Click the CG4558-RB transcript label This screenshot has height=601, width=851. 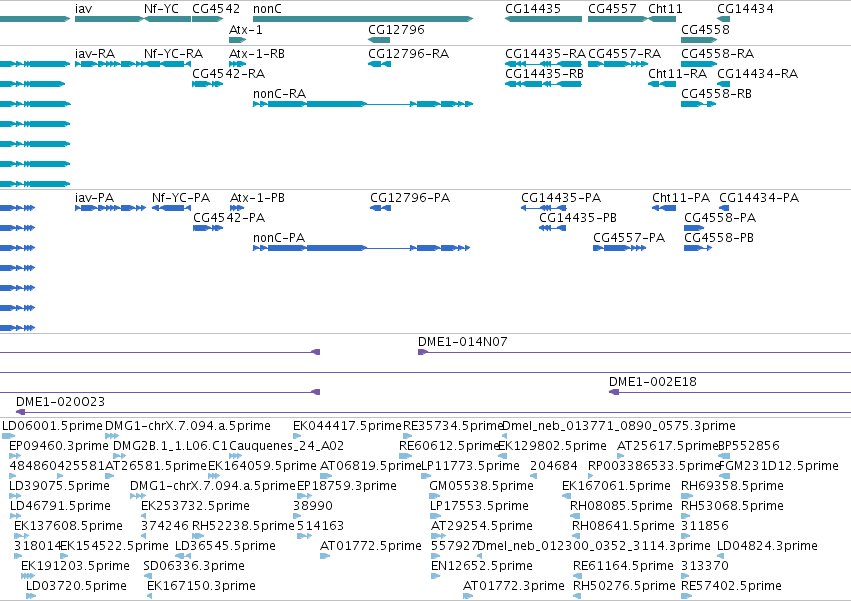(x=716, y=93)
